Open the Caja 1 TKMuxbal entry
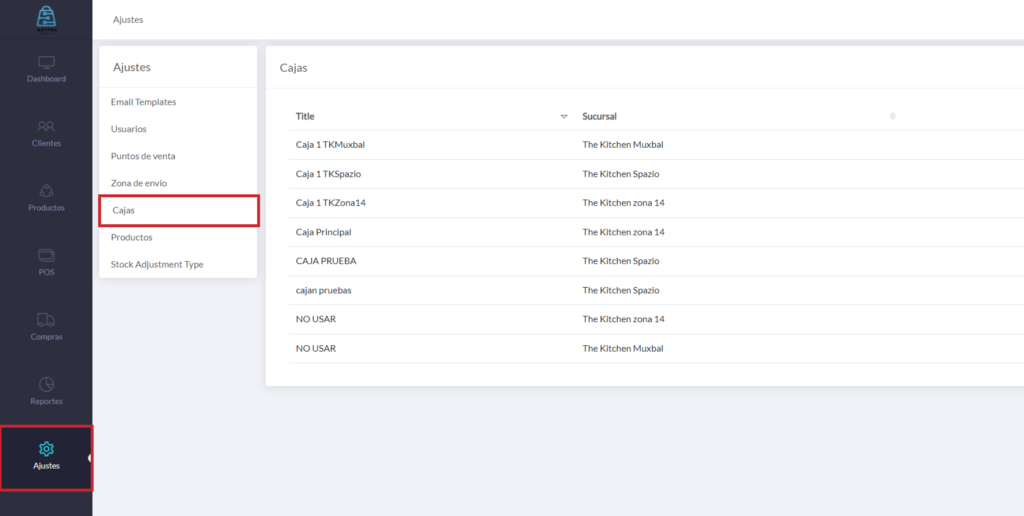This screenshot has width=1024, height=516. [x=330, y=145]
